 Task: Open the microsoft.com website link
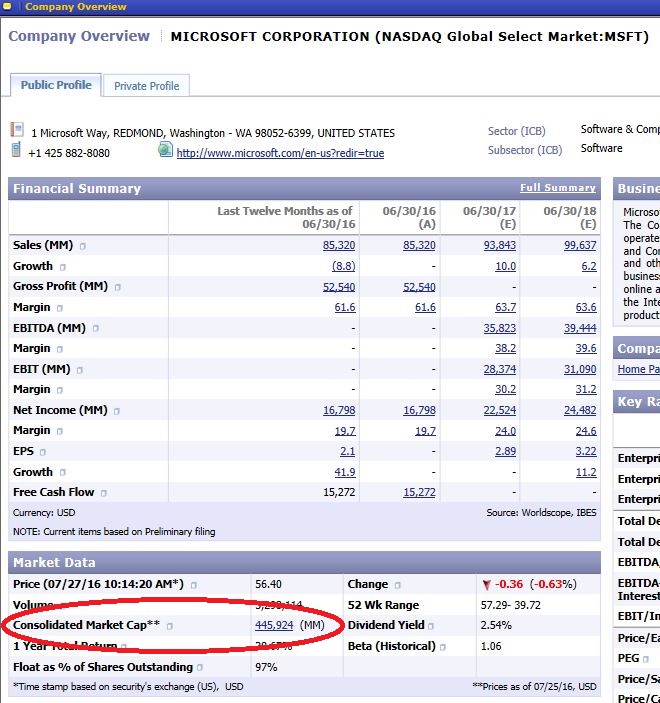click(x=280, y=153)
